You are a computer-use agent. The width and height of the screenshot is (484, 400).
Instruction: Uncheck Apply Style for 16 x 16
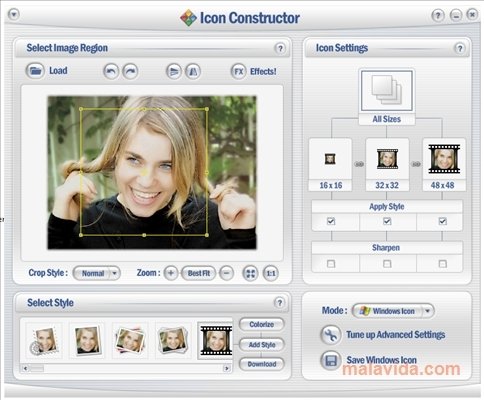(331, 221)
